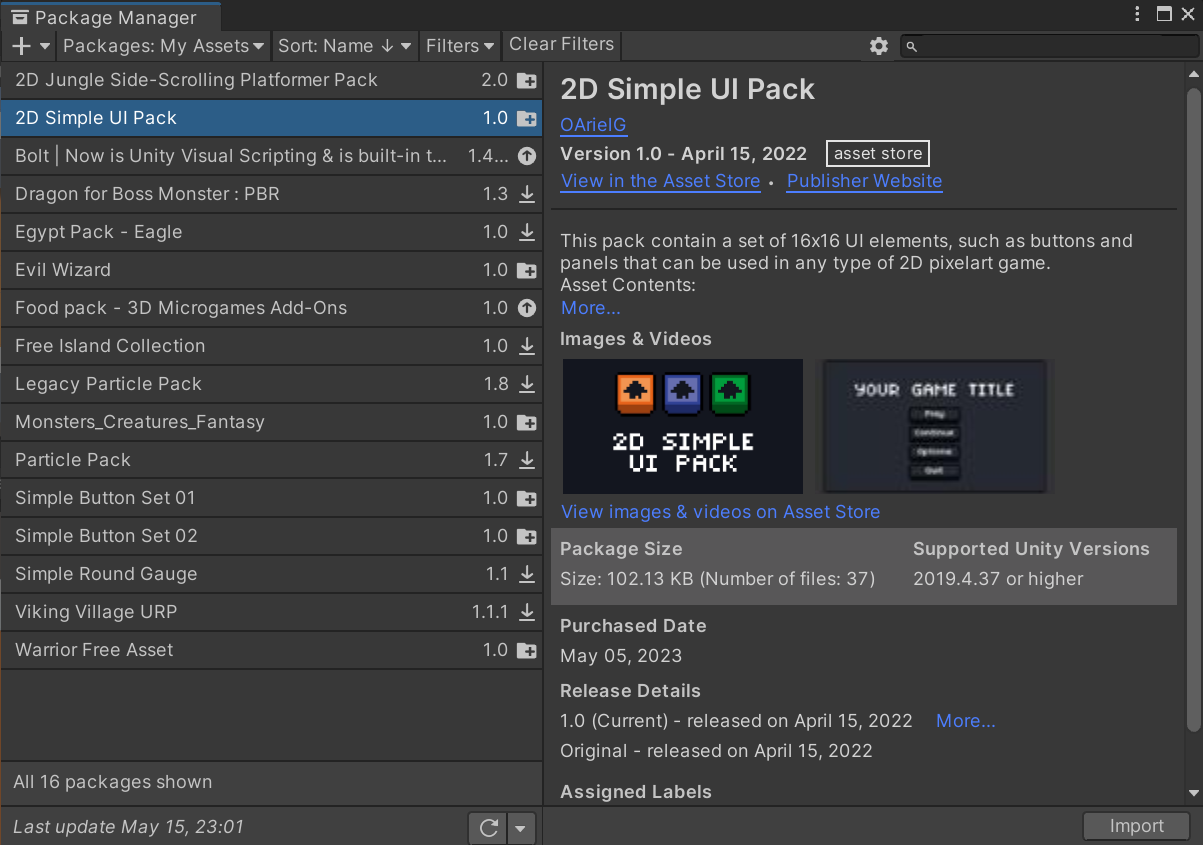Select Simple Round Gauge package

pos(271,574)
